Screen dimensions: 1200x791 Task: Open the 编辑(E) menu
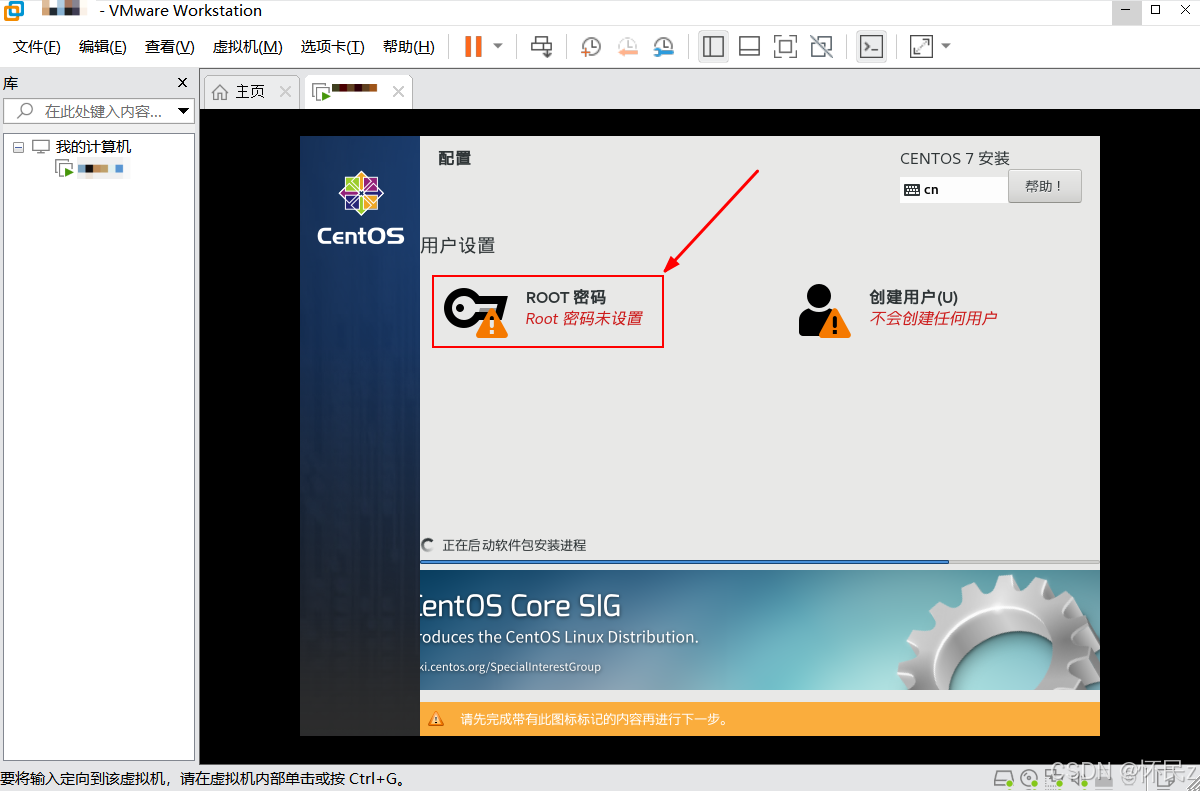102,47
